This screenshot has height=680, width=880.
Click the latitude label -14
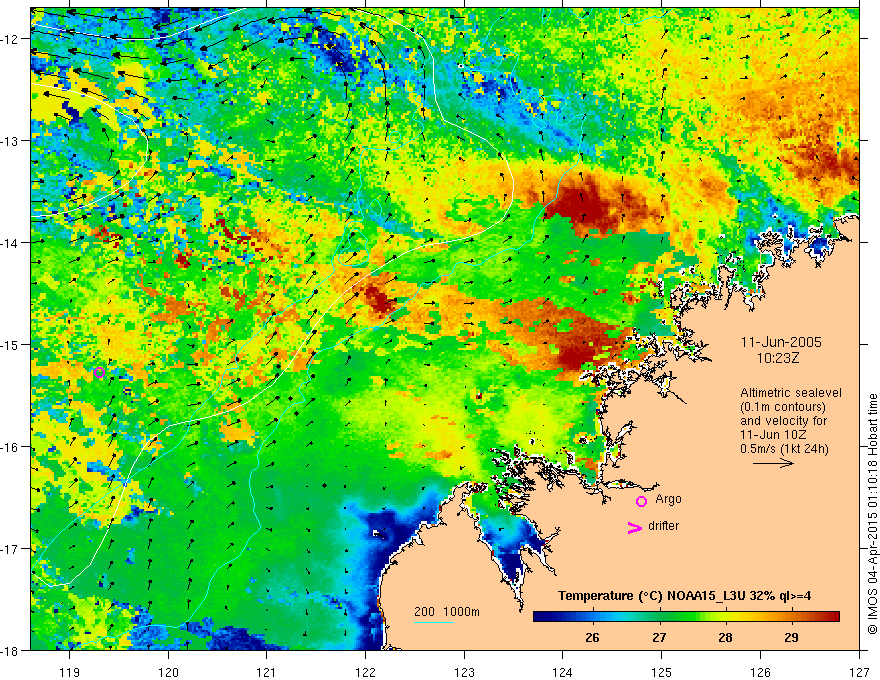pos(10,243)
